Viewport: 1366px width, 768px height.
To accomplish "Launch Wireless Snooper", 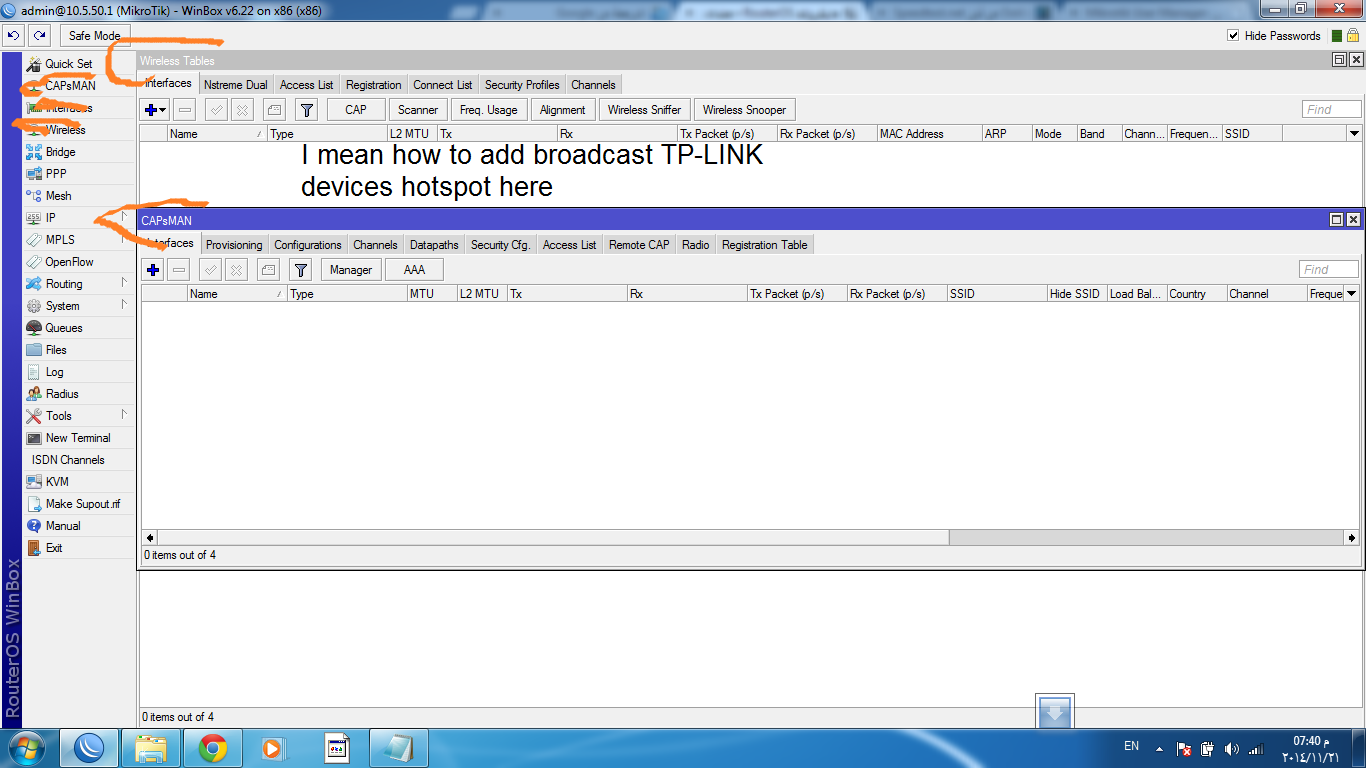I will pyautogui.click(x=744, y=110).
